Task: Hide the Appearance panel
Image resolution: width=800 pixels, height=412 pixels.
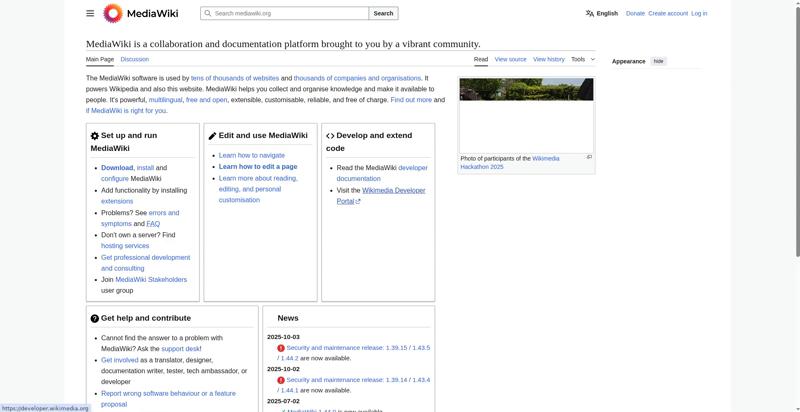Action: [x=658, y=61]
